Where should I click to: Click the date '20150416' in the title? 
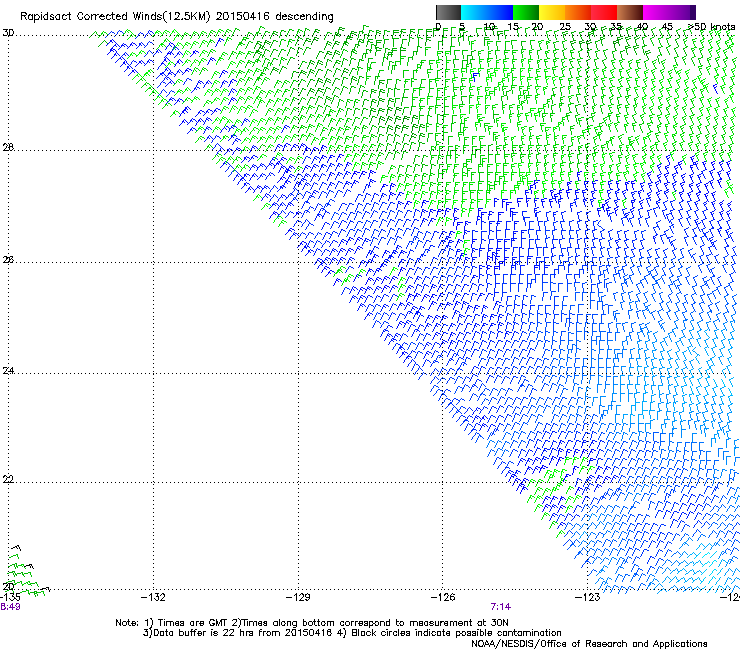pos(243,16)
